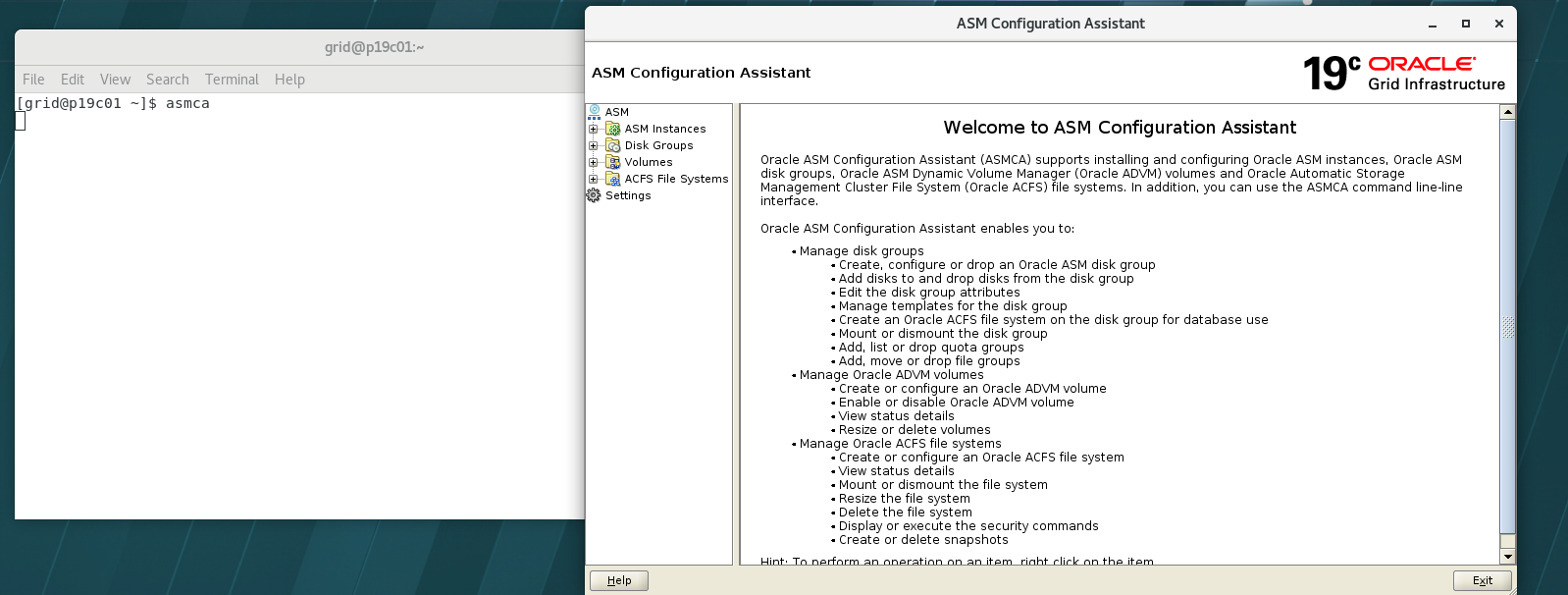The height and width of the screenshot is (595, 1568).
Task: Click 'Oracle ASM Configuration Assistant enables you to:' text
Action: [917, 229]
